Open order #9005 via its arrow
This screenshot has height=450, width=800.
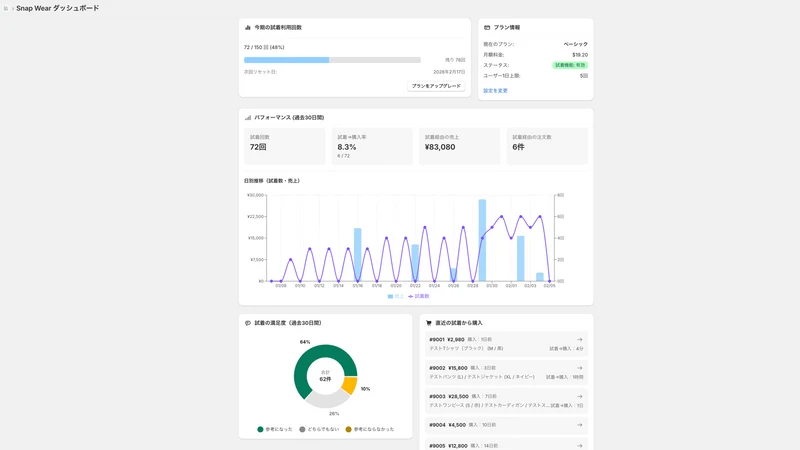[x=580, y=445]
